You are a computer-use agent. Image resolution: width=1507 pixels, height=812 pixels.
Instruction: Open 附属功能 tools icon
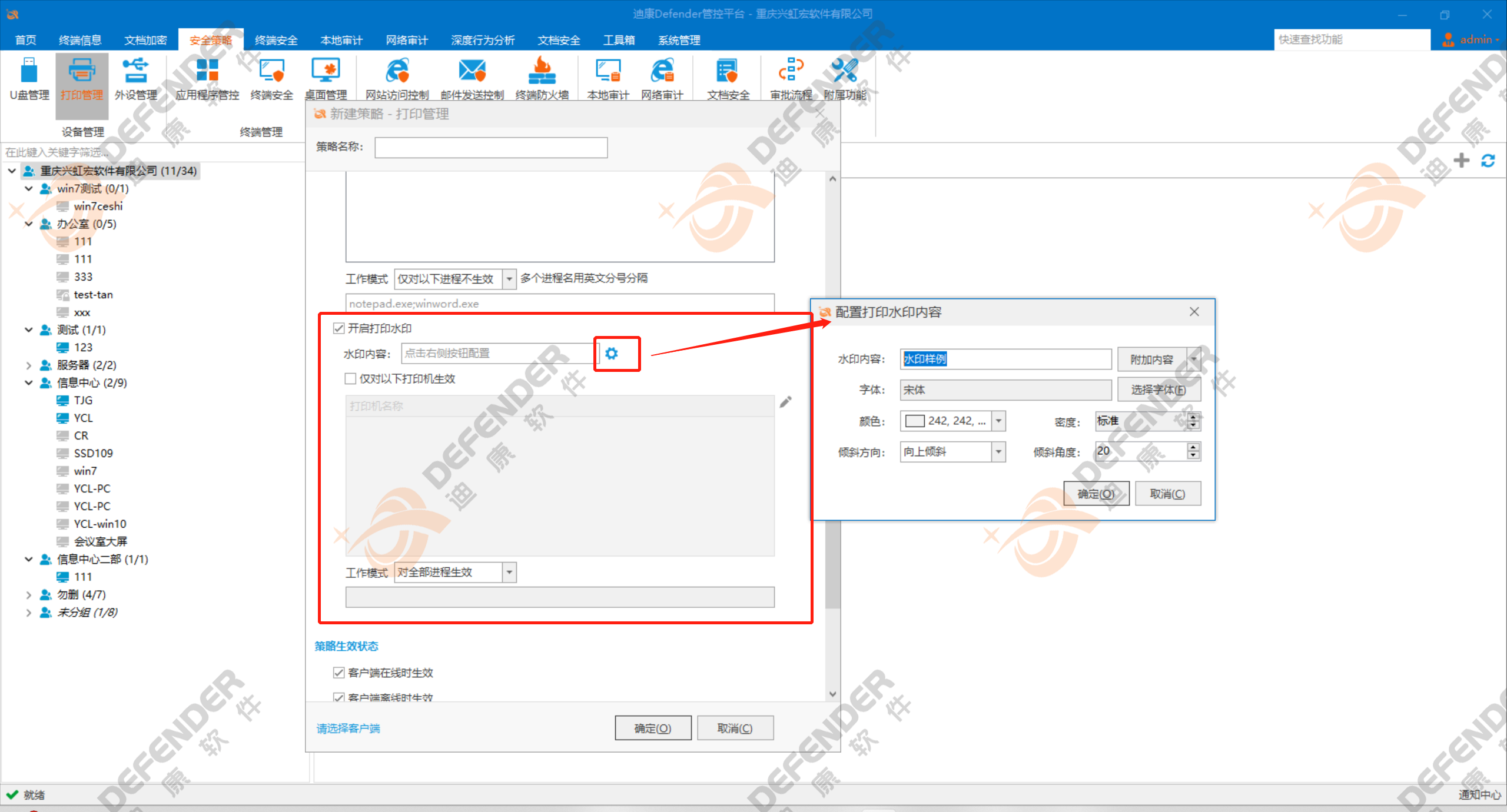(x=845, y=79)
